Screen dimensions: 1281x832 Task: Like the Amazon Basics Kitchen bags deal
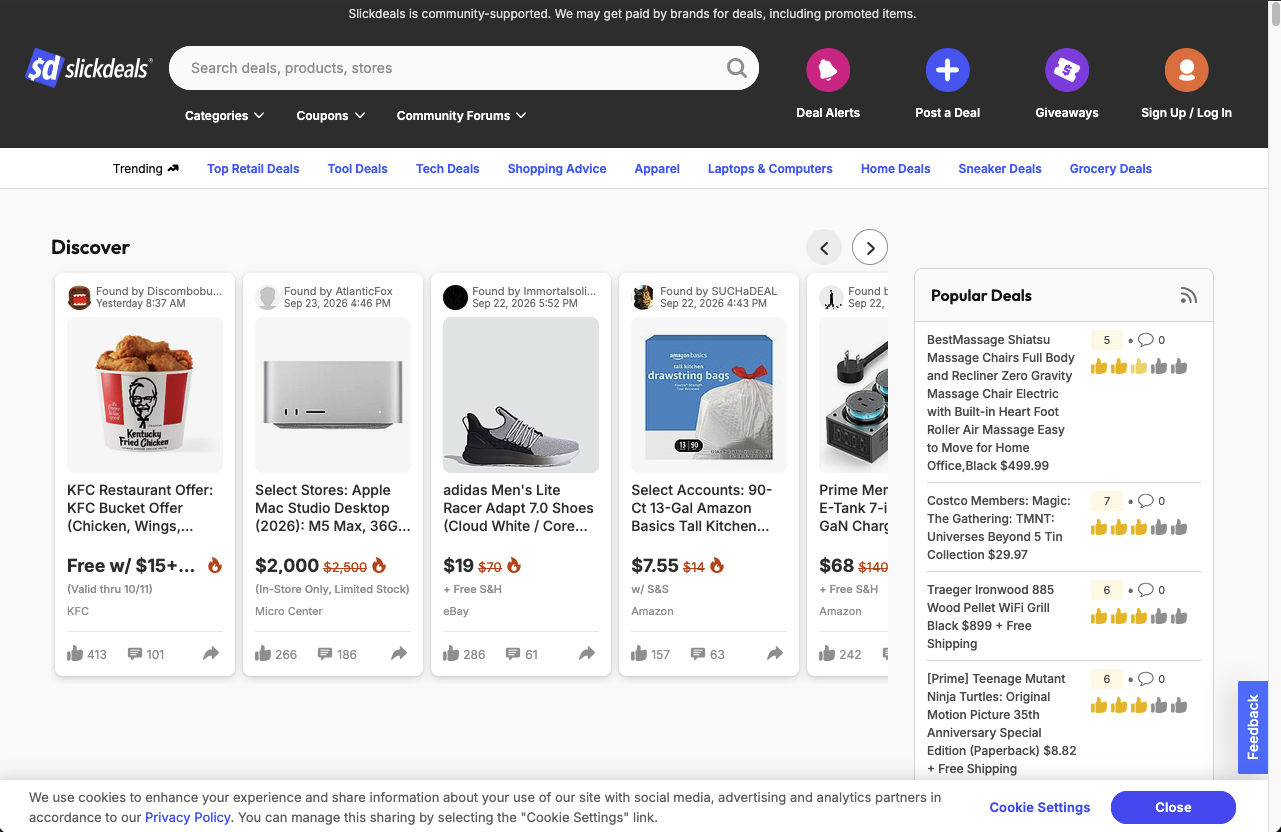pos(639,654)
